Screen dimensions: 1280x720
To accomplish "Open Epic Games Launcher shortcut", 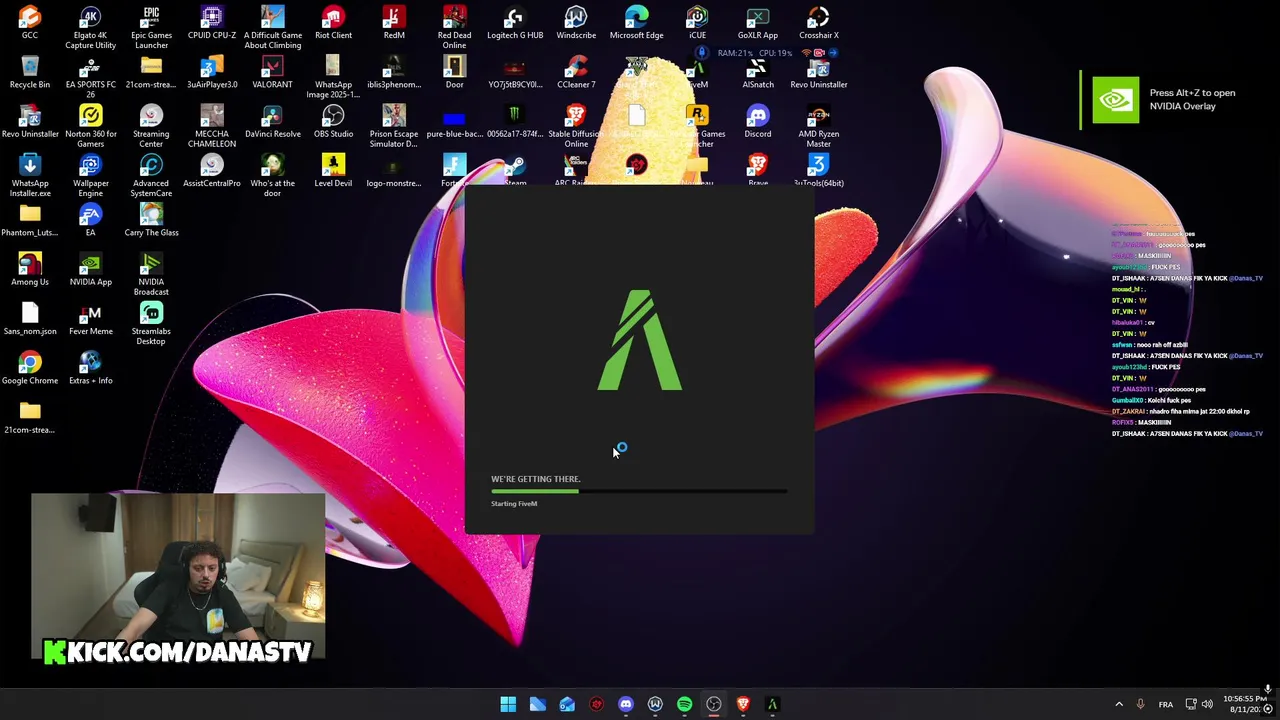I will coord(151,28).
